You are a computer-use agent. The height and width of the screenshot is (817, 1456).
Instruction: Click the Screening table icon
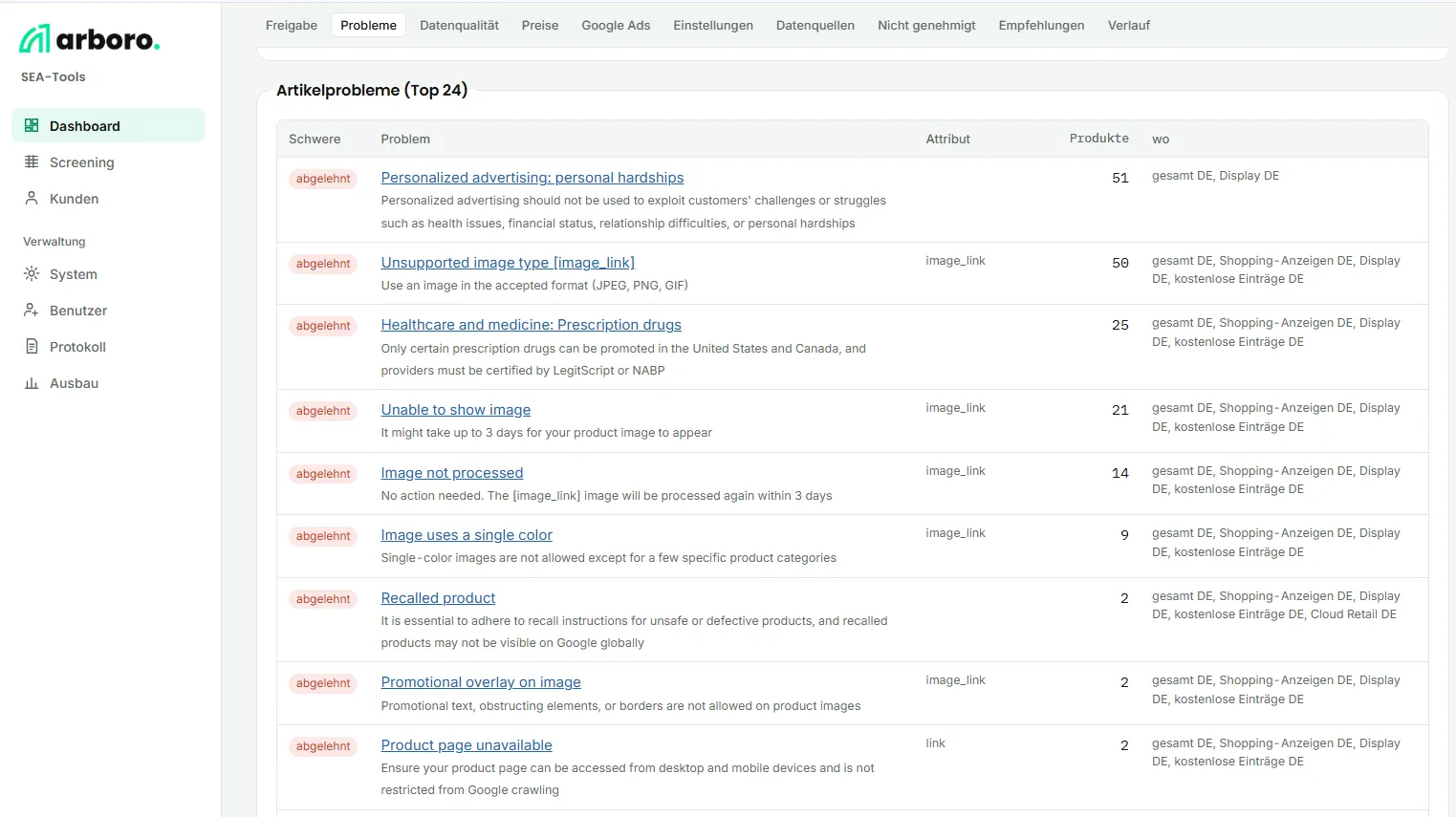point(32,161)
